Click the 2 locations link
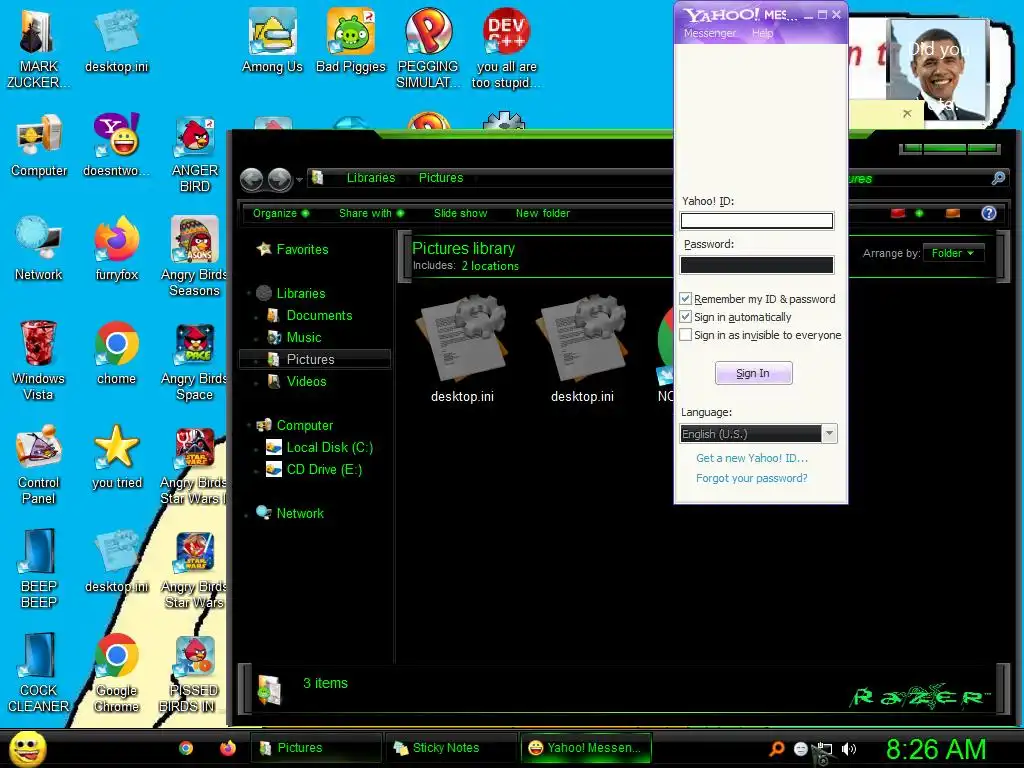Screen dimensions: 1024x768 click(490, 266)
